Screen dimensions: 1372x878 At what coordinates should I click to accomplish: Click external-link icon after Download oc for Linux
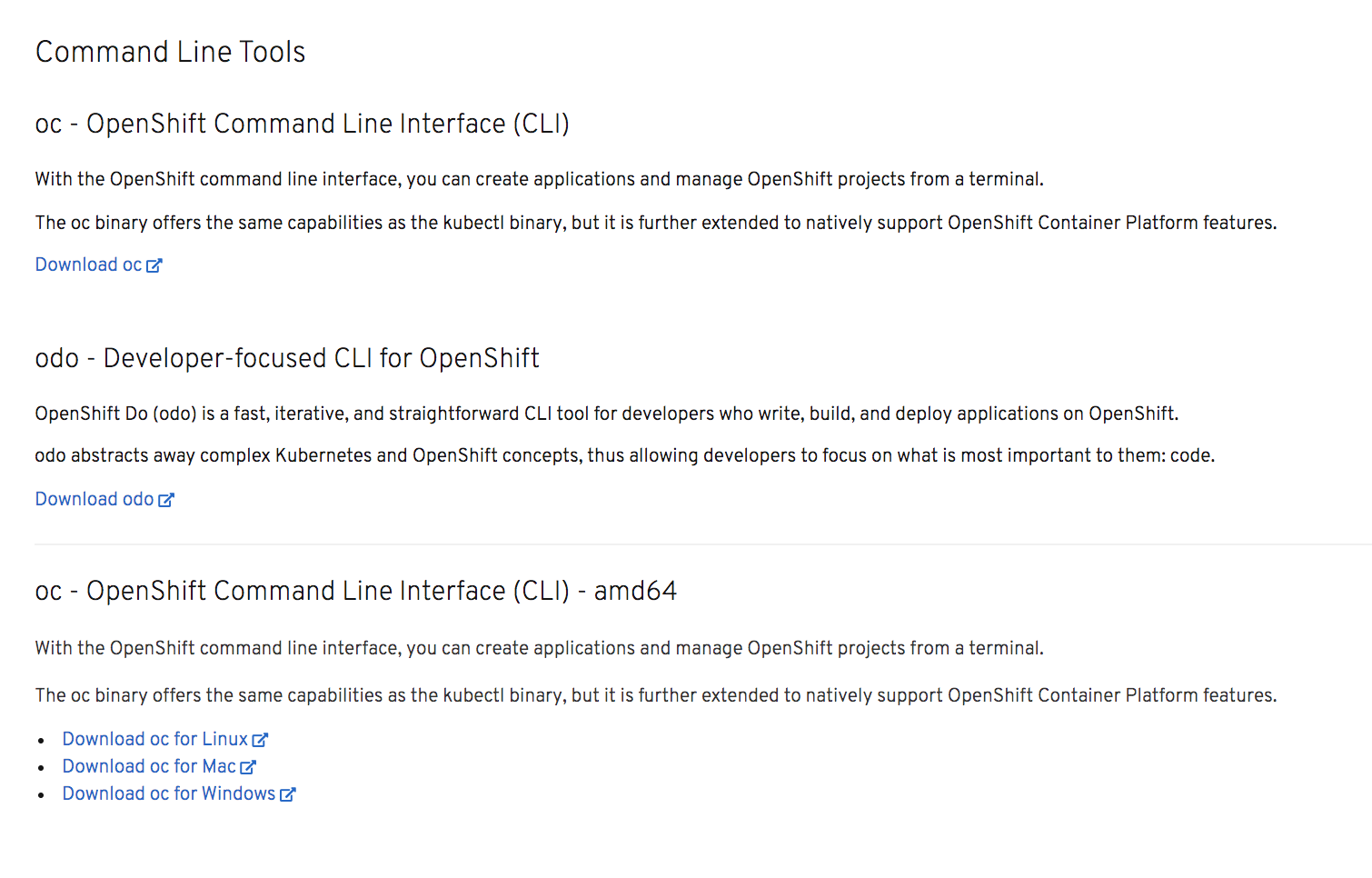261,740
